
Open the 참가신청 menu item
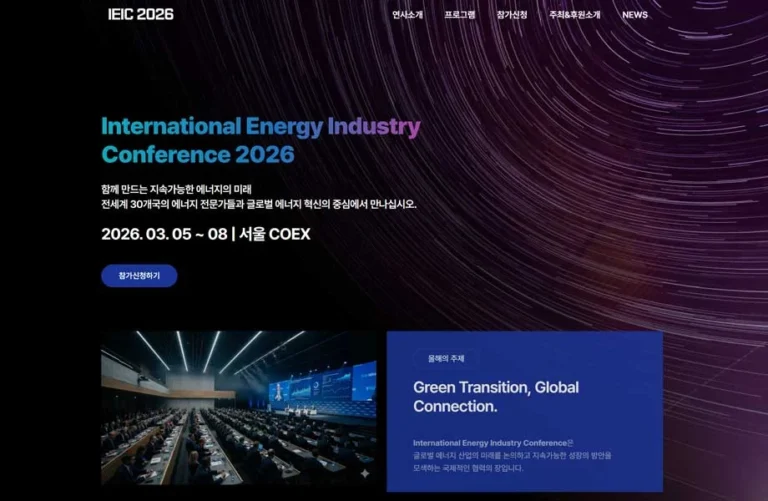tap(512, 15)
